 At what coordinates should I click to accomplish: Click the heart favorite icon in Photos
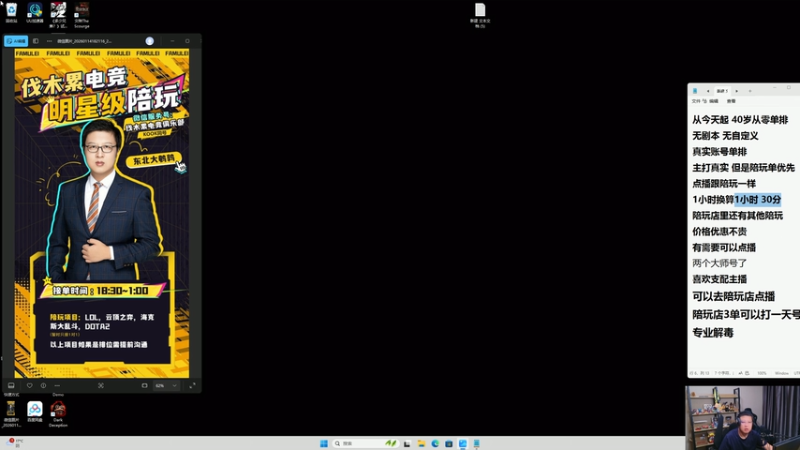click(30, 386)
